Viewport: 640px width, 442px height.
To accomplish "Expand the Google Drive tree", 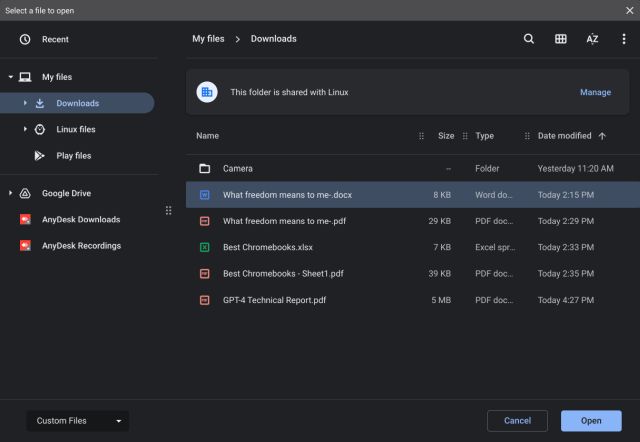I will click(10, 193).
